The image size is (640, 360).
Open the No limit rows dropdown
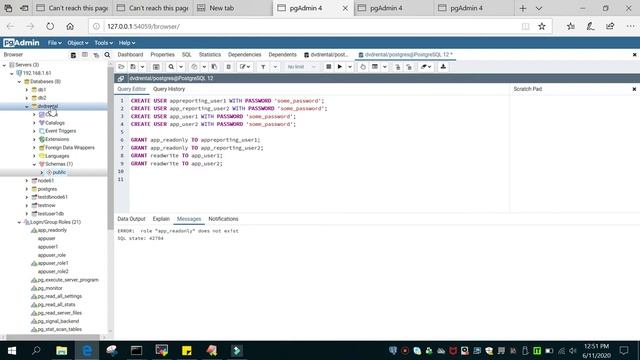tap(301, 67)
